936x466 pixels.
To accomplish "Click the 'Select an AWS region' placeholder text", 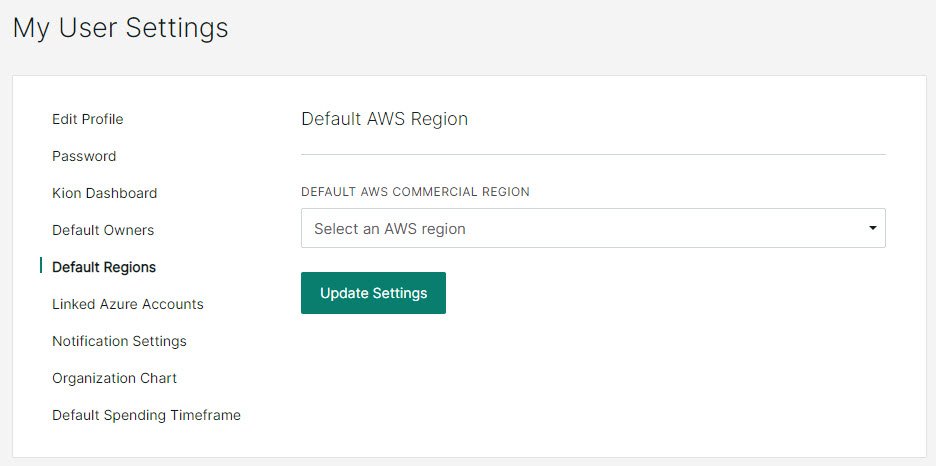I will (x=390, y=229).
